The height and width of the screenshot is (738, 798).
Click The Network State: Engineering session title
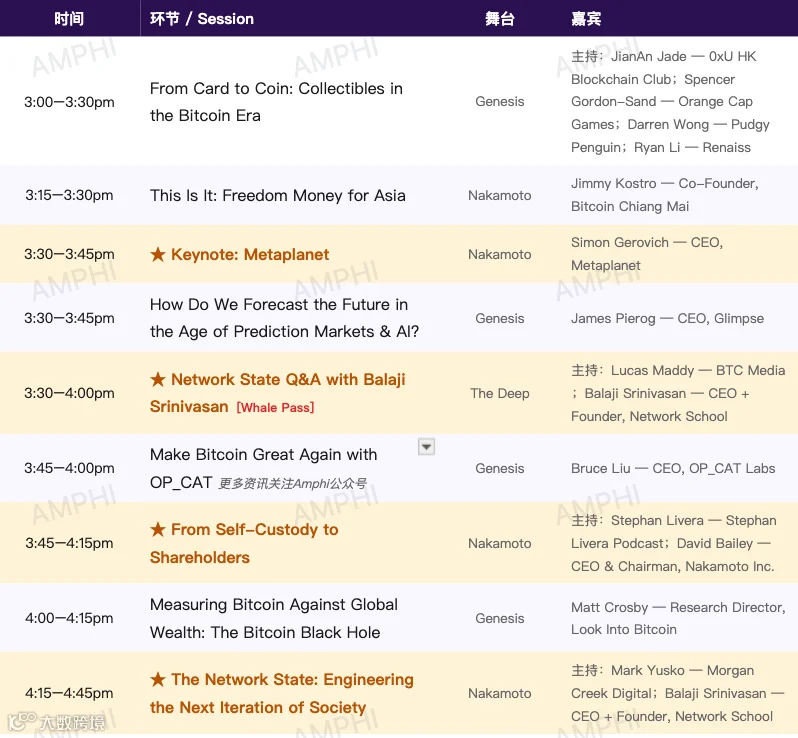click(x=282, y=693)
